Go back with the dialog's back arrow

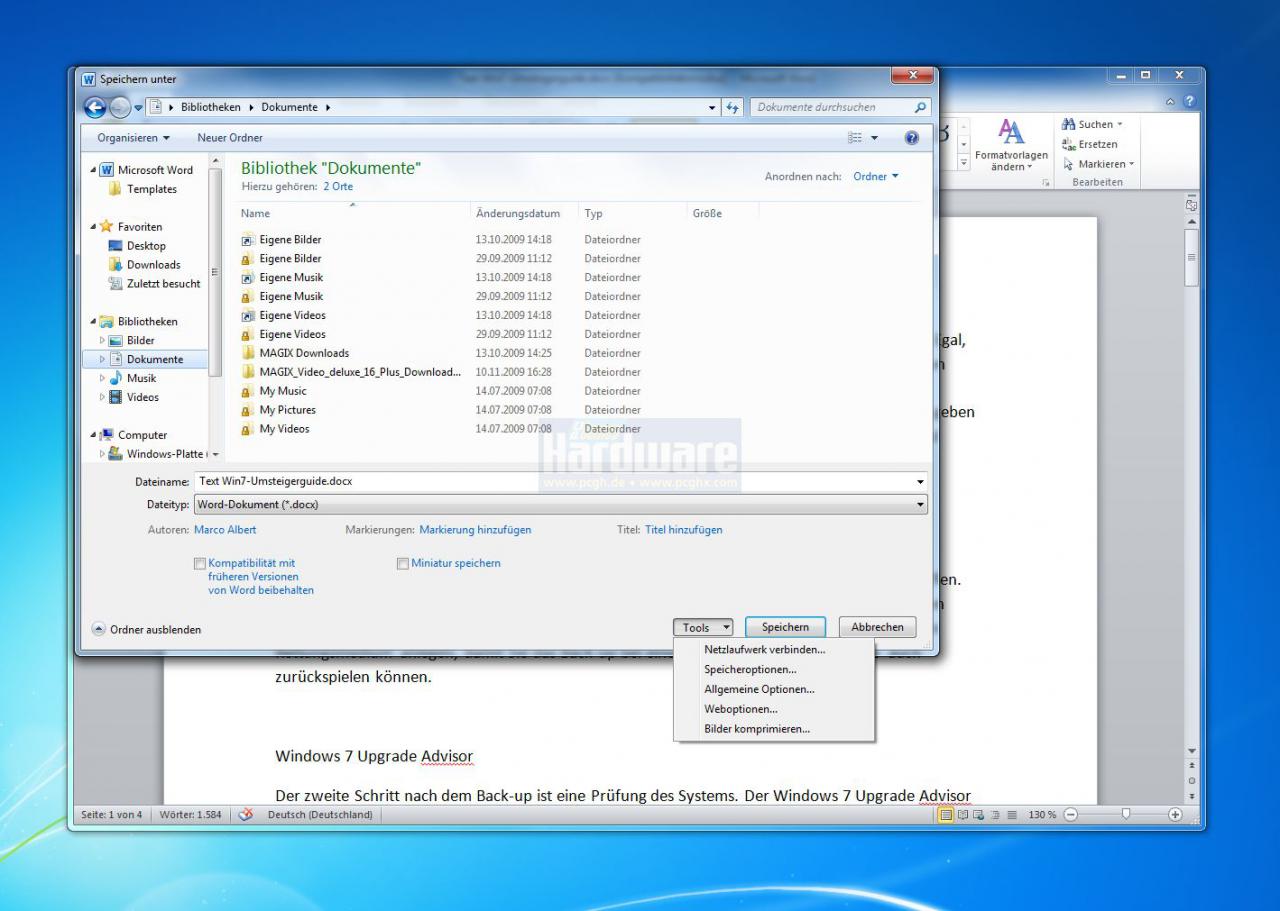point(94,107)
